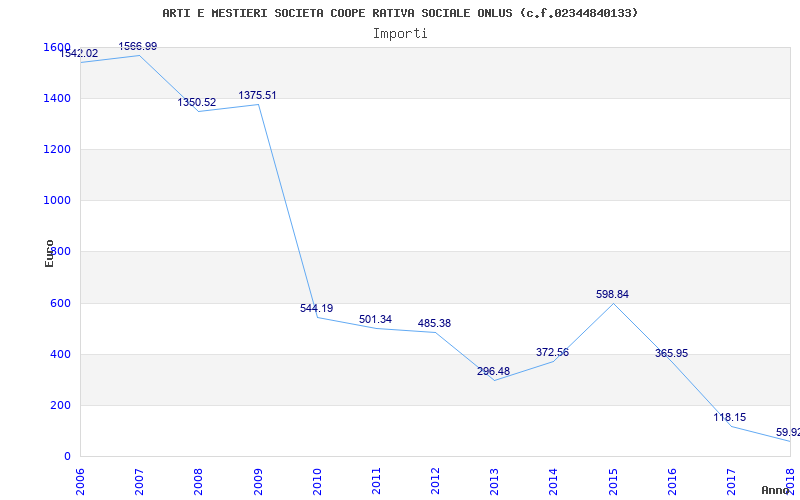Click the data label 372.56
Screen dimensions: 800x500
pyautogui.click(x=552, y=353)
